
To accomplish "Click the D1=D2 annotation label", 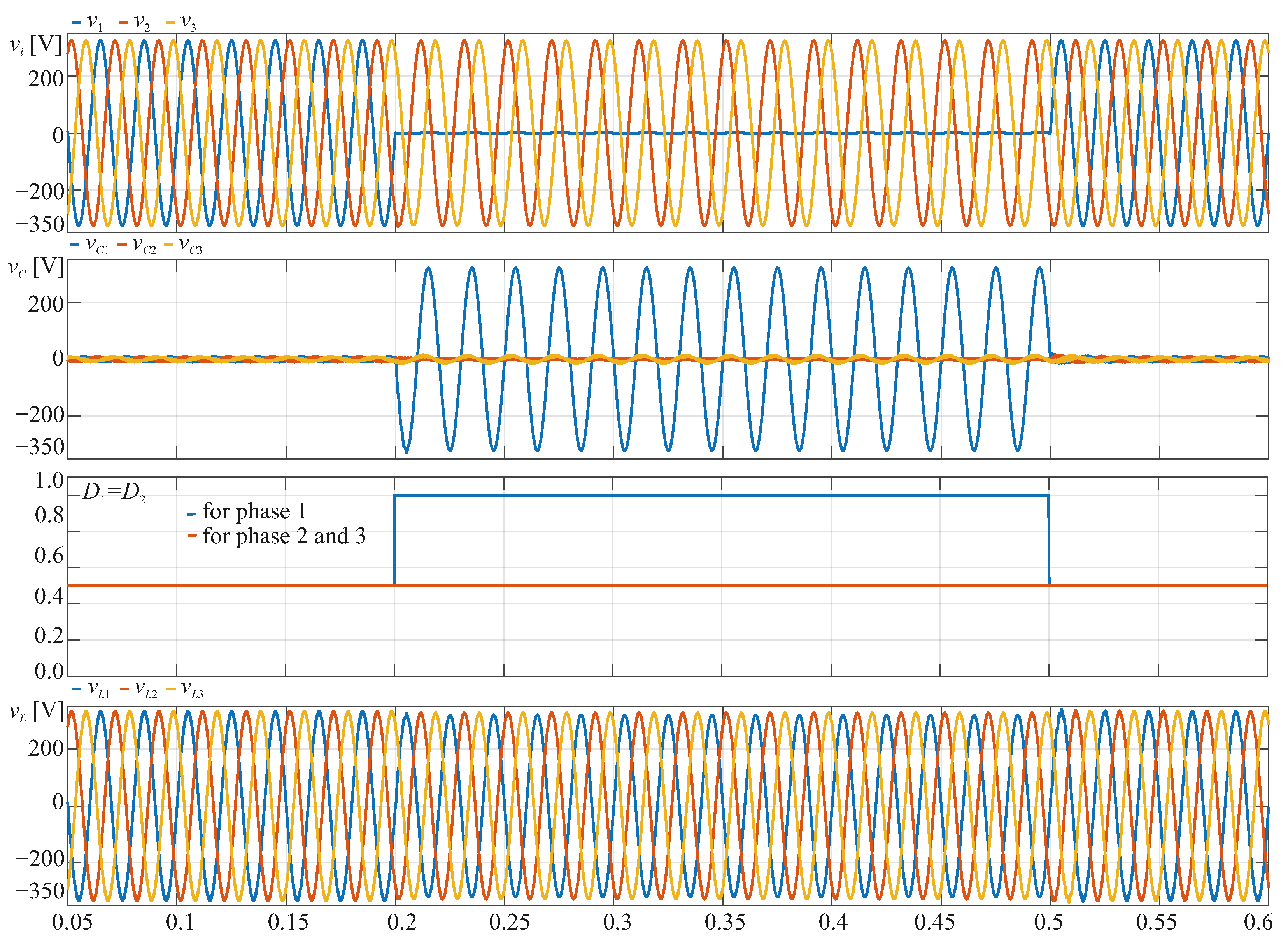I will coord(114,492).
